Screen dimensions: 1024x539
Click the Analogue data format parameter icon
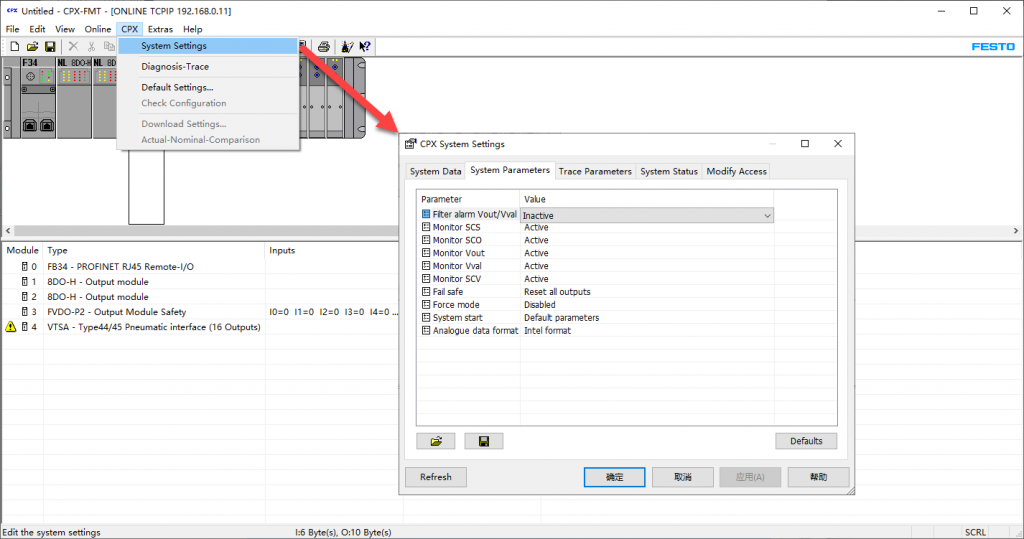click(426, 331)
